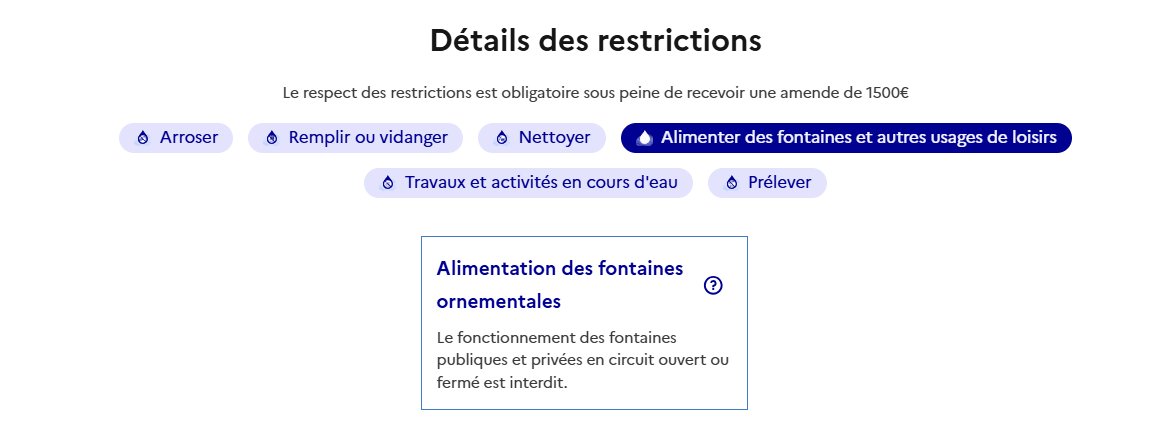Click the droplet icon on the Nettoyer tag
The image size is (1160, 437).
pos(502,138)
